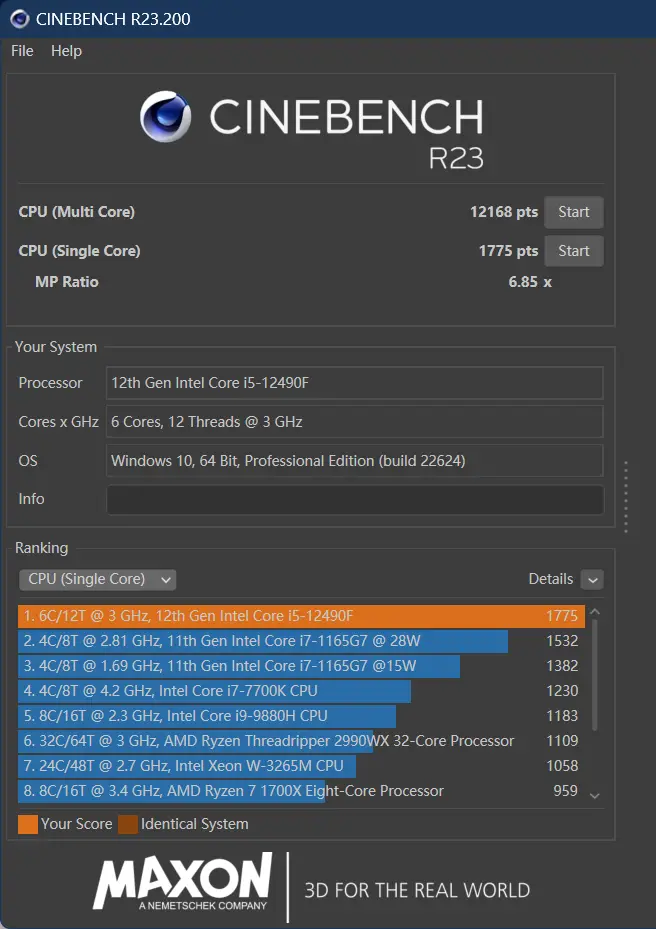Select ranking row 6 Threadripper 2990WX

click(x=301, y=741)
